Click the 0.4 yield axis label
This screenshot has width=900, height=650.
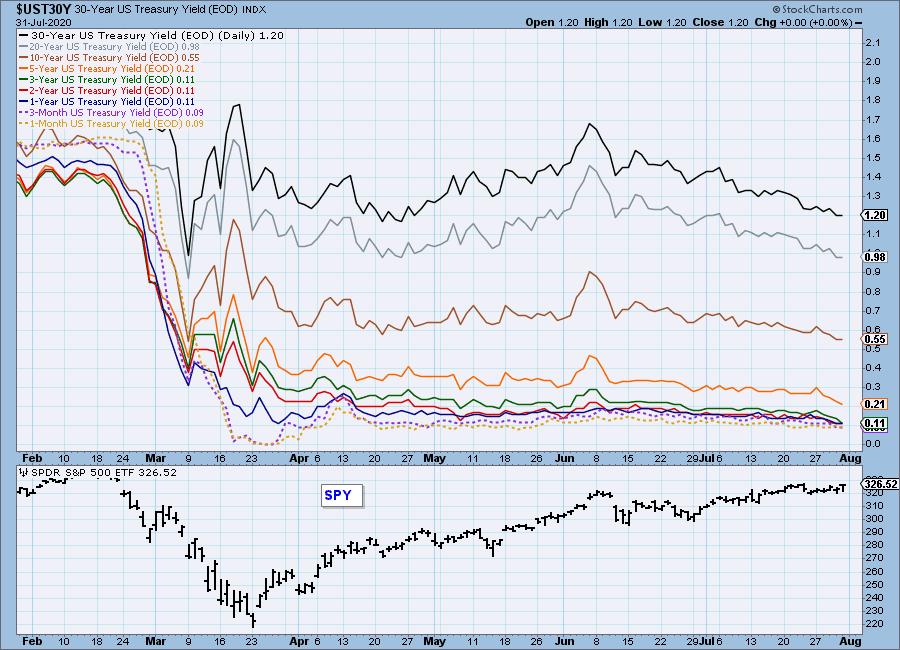pos(872,367)
